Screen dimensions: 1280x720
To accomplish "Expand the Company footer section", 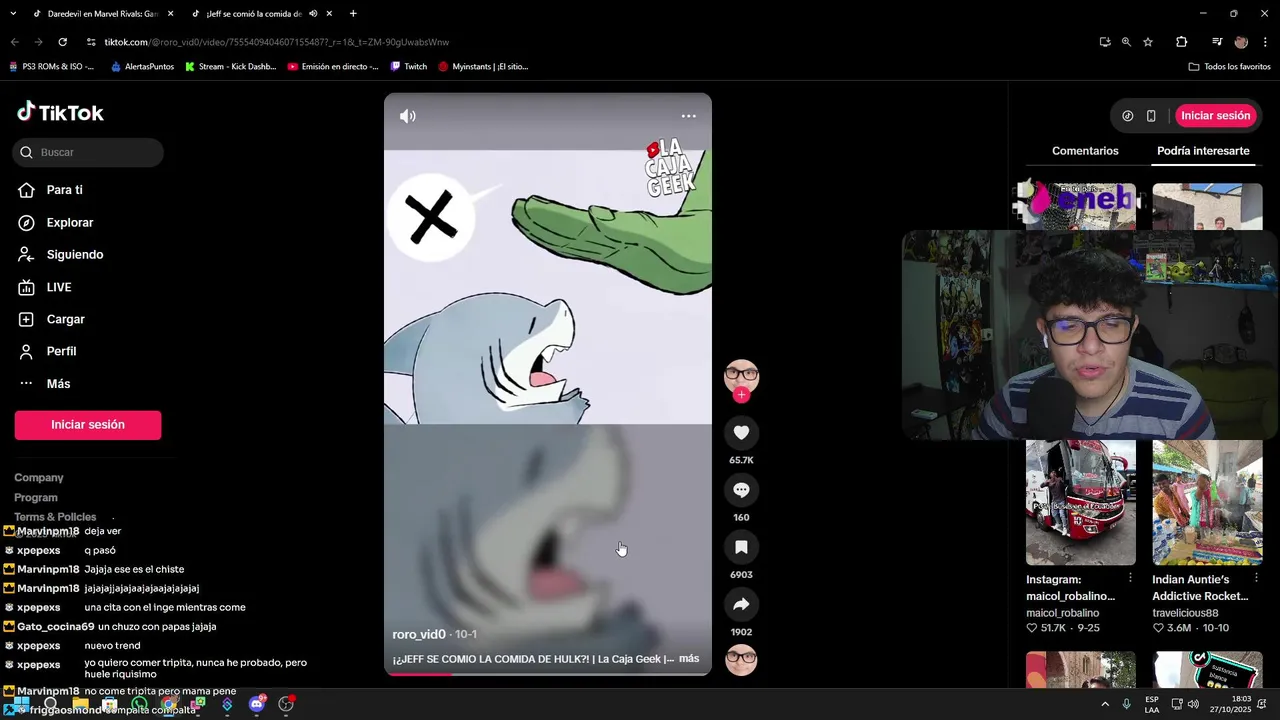I will [39, 478].
